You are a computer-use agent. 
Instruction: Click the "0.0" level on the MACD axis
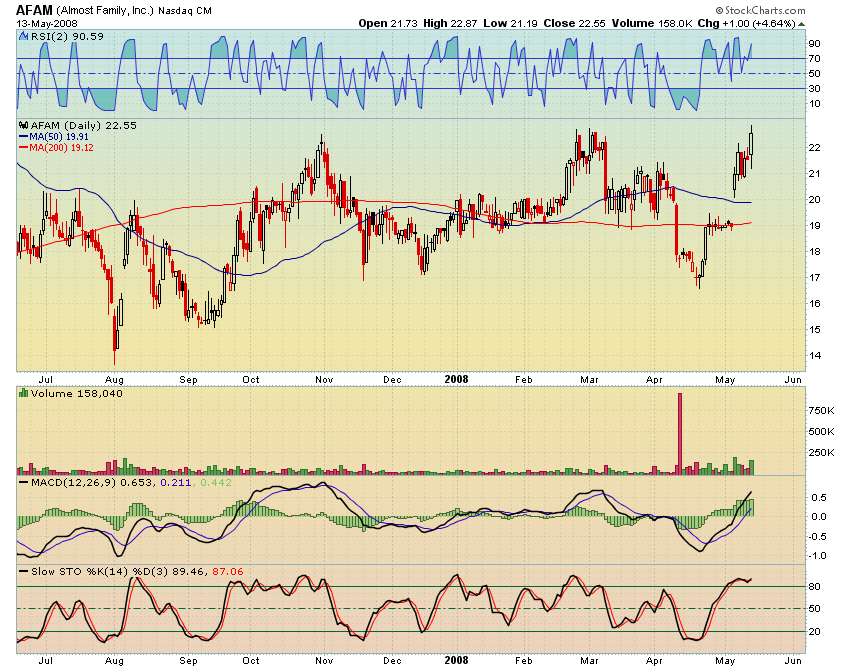tap(819, 517)
